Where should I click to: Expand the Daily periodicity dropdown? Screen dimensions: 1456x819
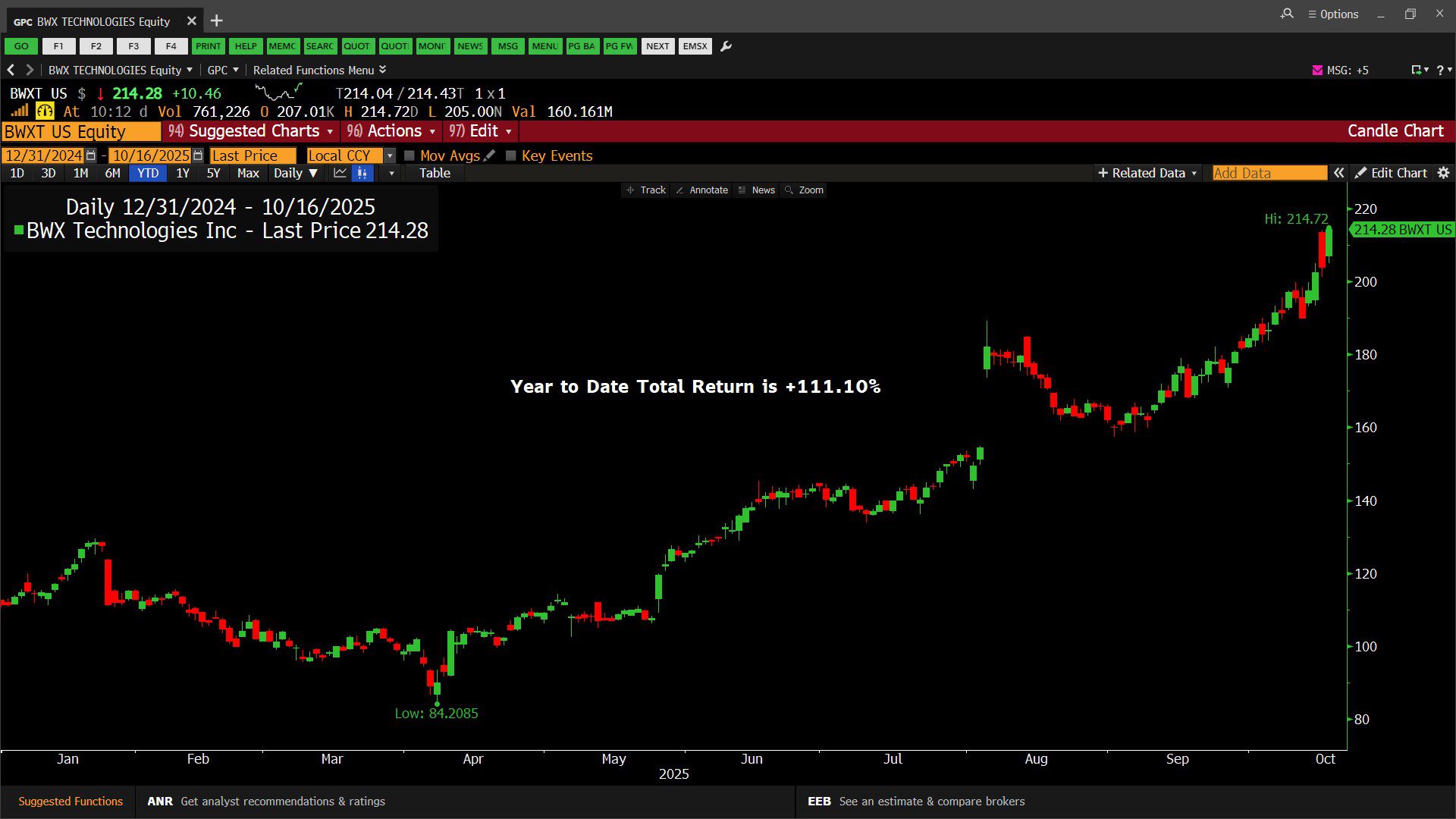tap(295, 173)
